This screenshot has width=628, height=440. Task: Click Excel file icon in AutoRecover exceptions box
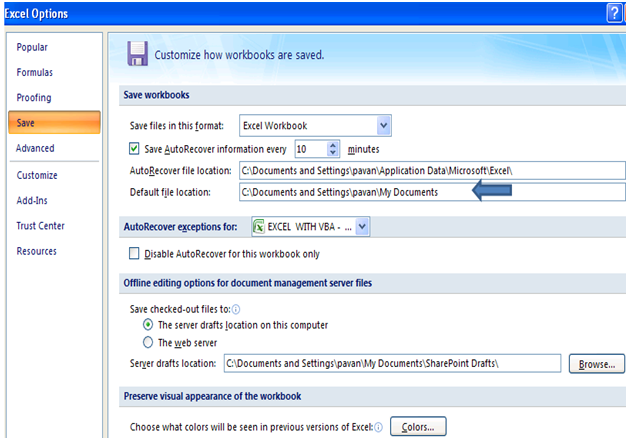(x=259, y=227)
